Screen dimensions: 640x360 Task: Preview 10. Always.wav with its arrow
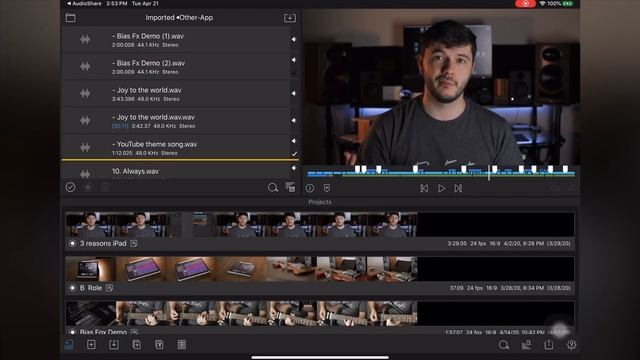[x=293, y=168]
